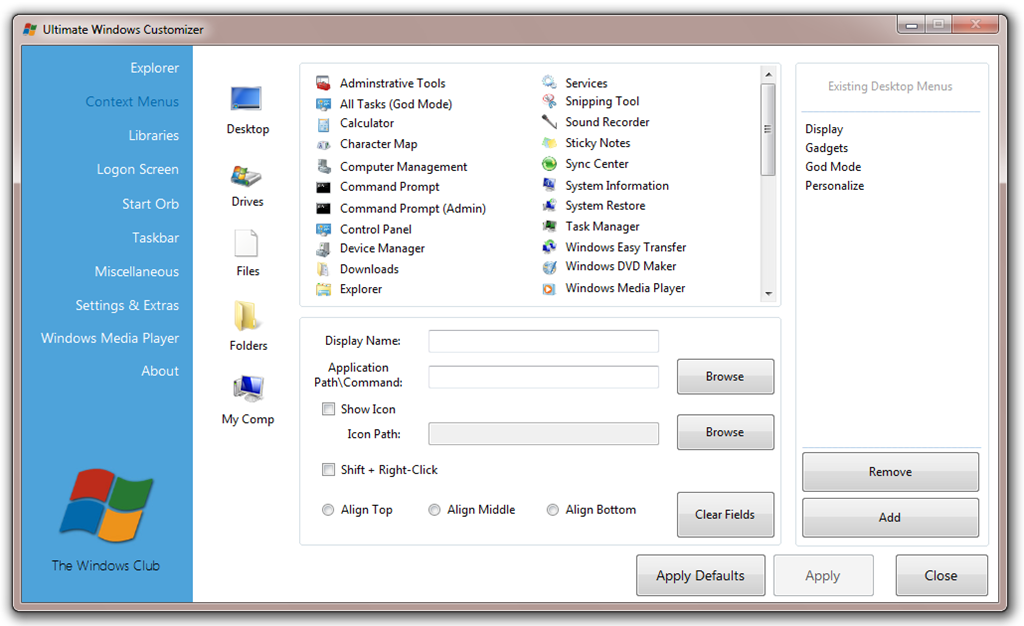1024x626 pixels.
Task: Click the Clear Fields button
Action: (725, 514)
